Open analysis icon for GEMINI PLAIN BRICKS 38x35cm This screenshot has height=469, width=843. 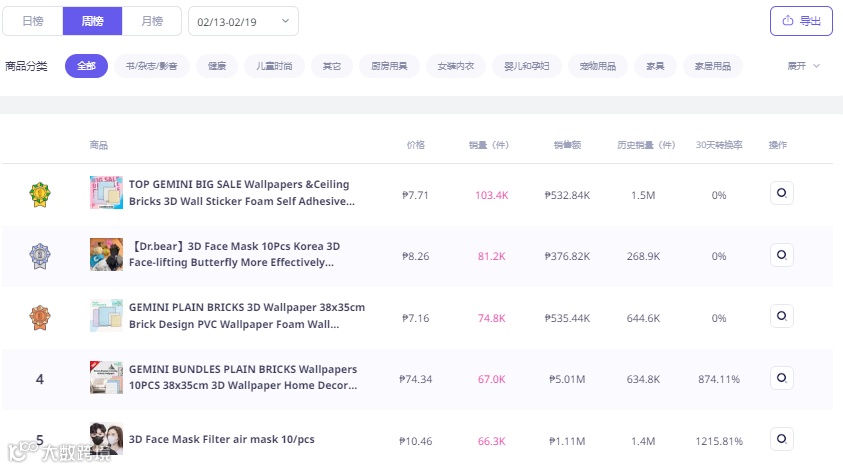tap(781, 317)
